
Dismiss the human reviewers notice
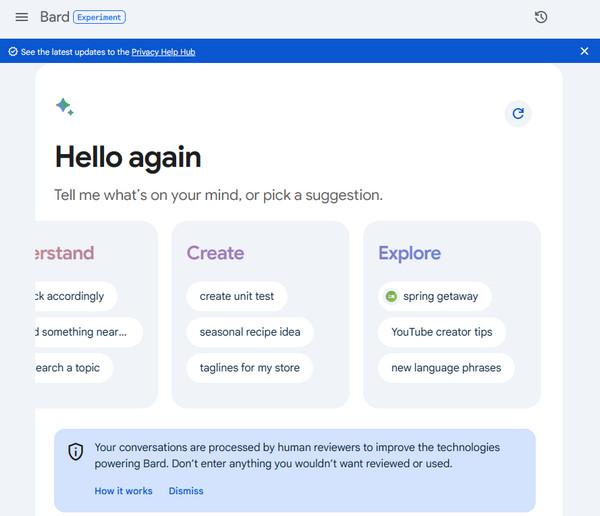coord(186,491)
